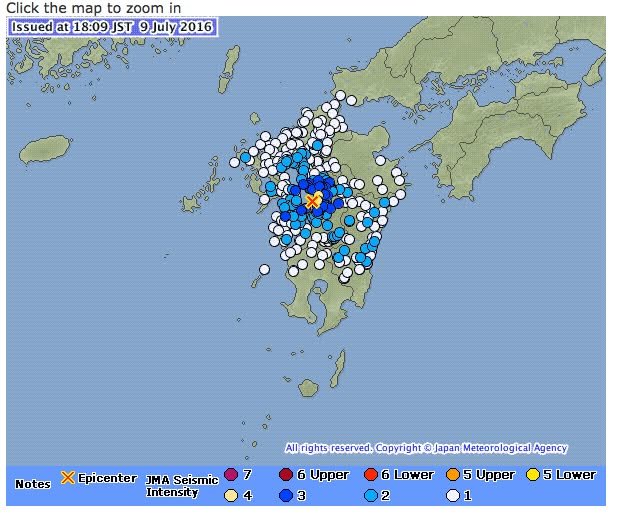Click the orange 5 Upper legend circle

[x=453, y=475]
